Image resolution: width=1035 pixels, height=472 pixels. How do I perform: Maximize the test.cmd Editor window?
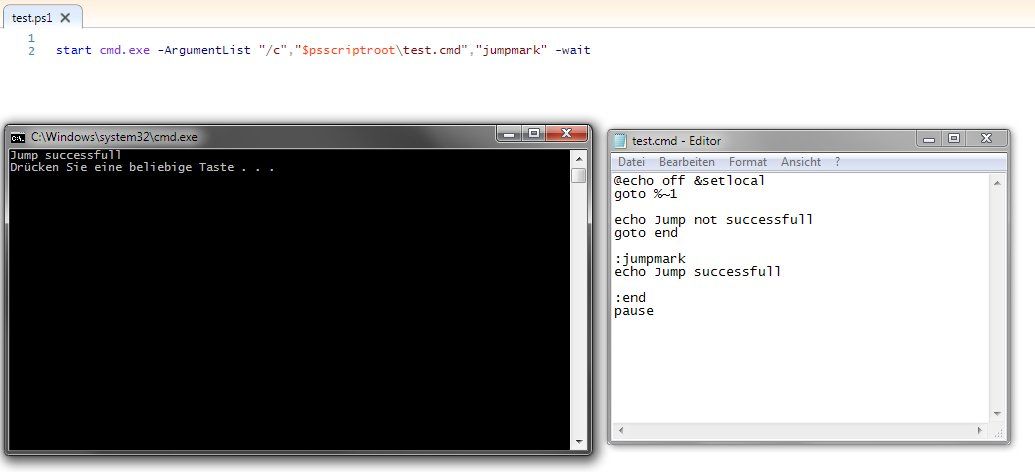(954, 139)
